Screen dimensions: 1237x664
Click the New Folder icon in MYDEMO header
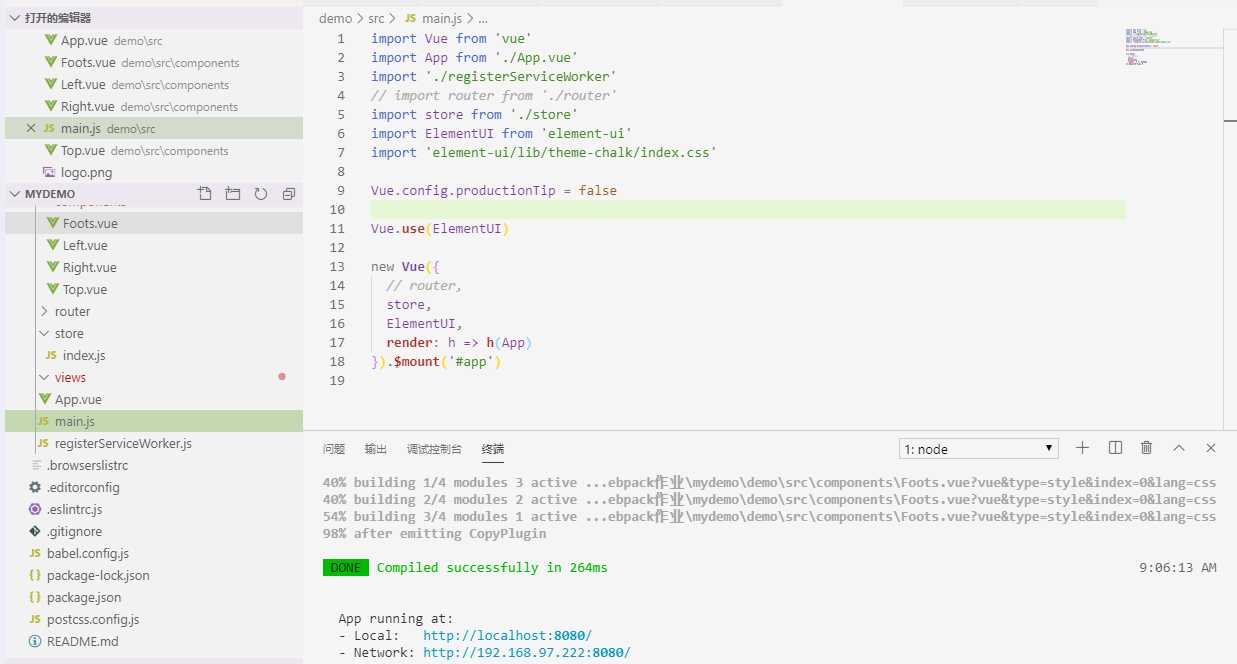(x=233, y=194)
